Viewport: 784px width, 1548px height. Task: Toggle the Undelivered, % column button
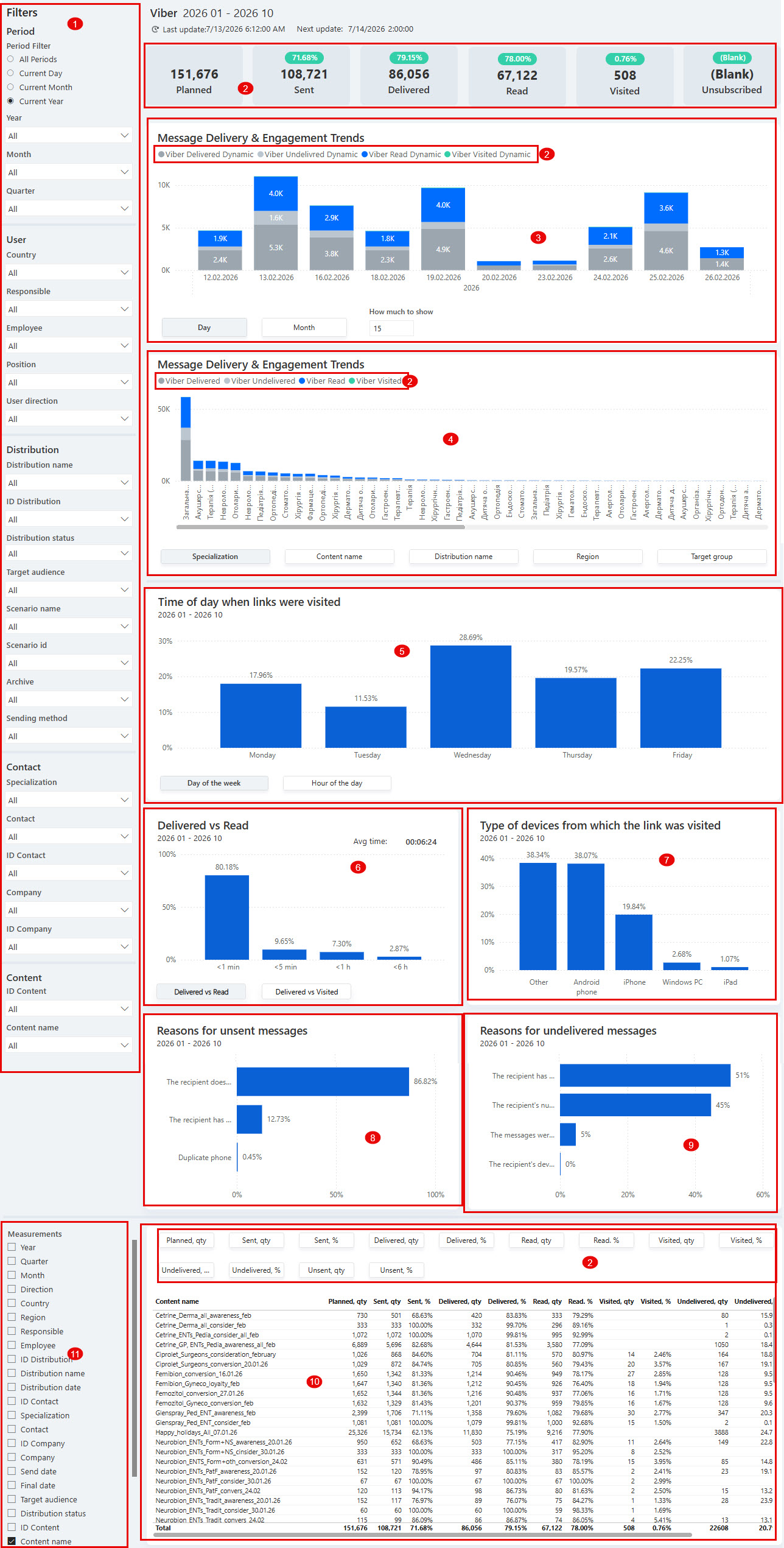click(256, 1270)
